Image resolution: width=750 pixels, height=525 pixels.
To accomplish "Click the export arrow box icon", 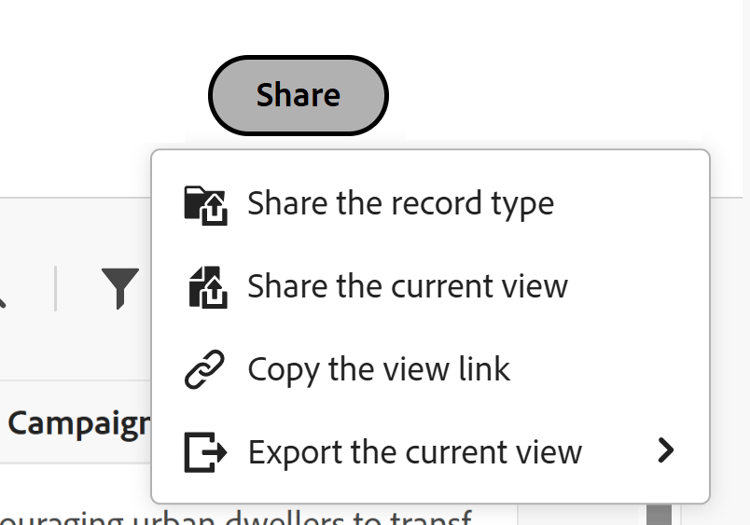I will pos(206,452).
